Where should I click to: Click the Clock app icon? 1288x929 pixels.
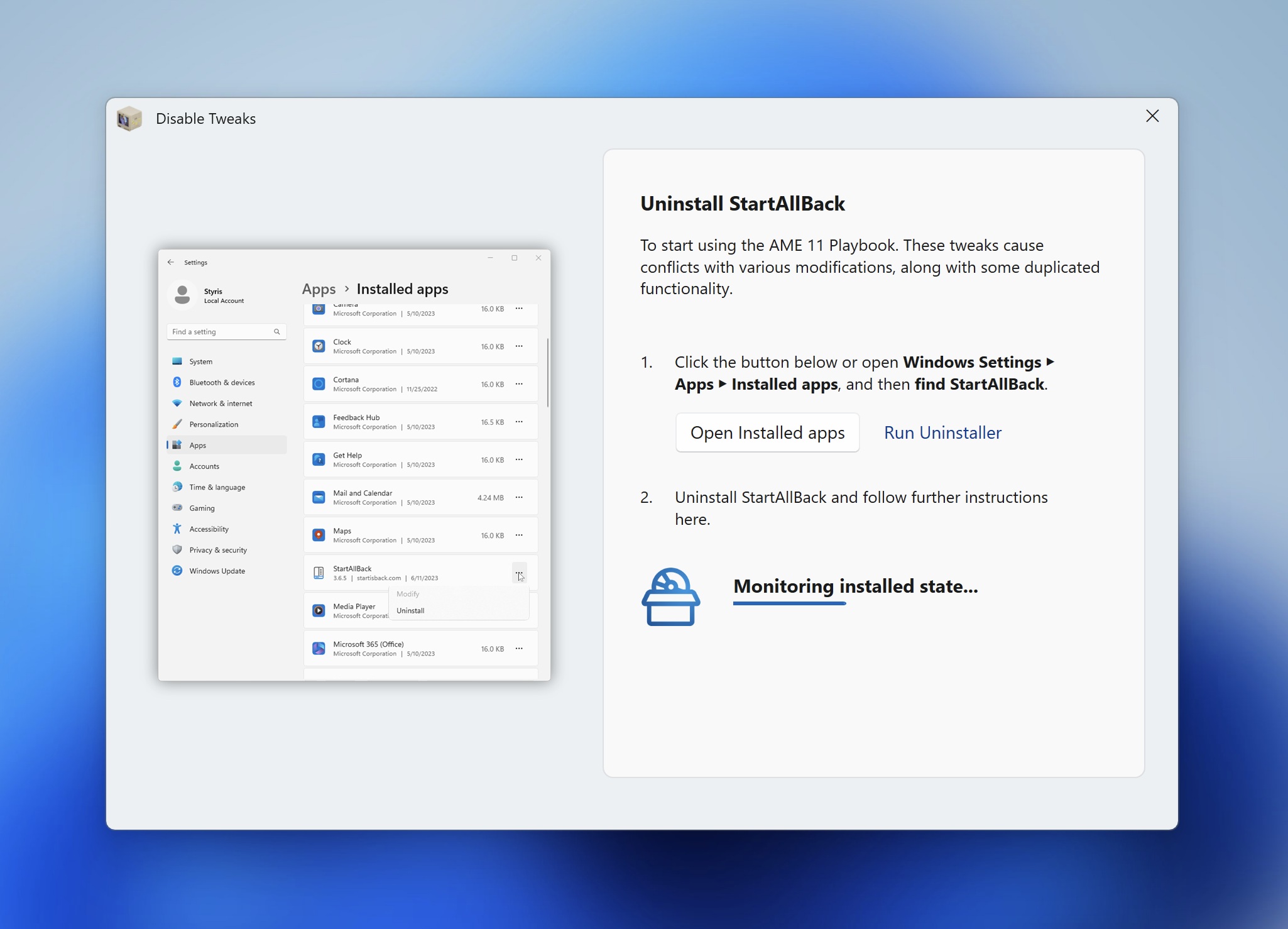319,346
